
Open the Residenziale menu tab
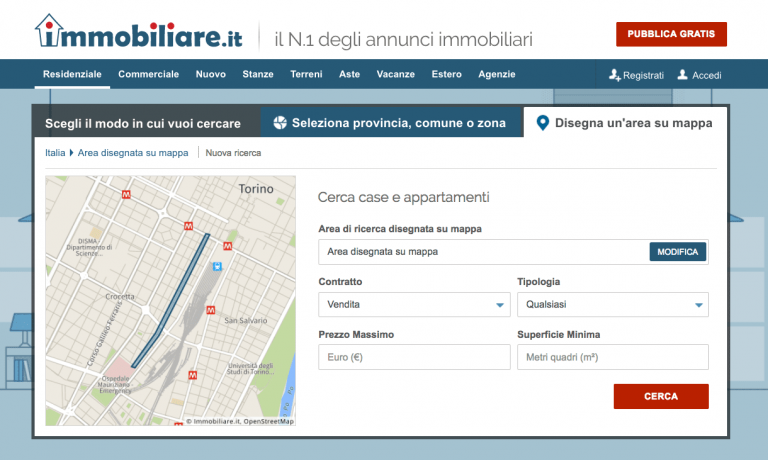tap(72, 74)
